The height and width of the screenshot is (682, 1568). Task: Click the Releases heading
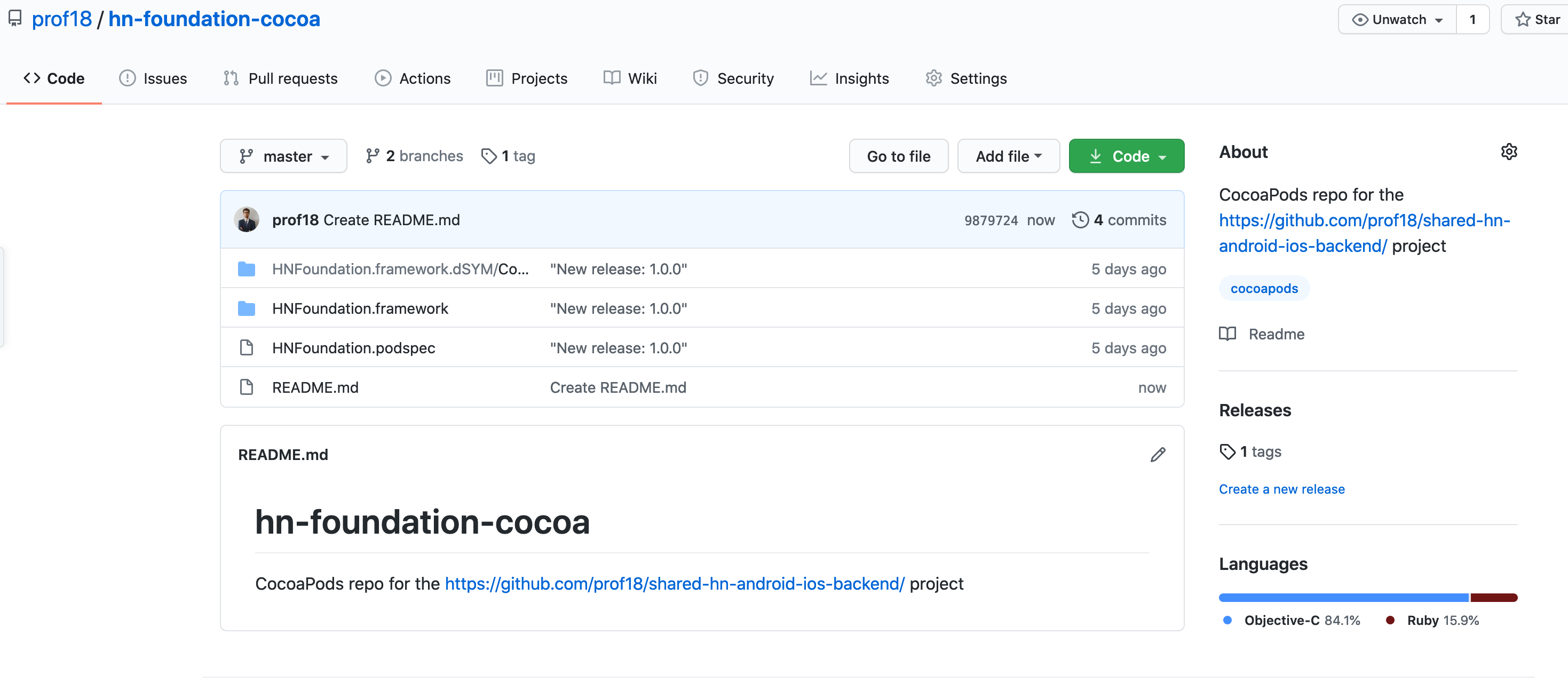(x=1255, y=410)
